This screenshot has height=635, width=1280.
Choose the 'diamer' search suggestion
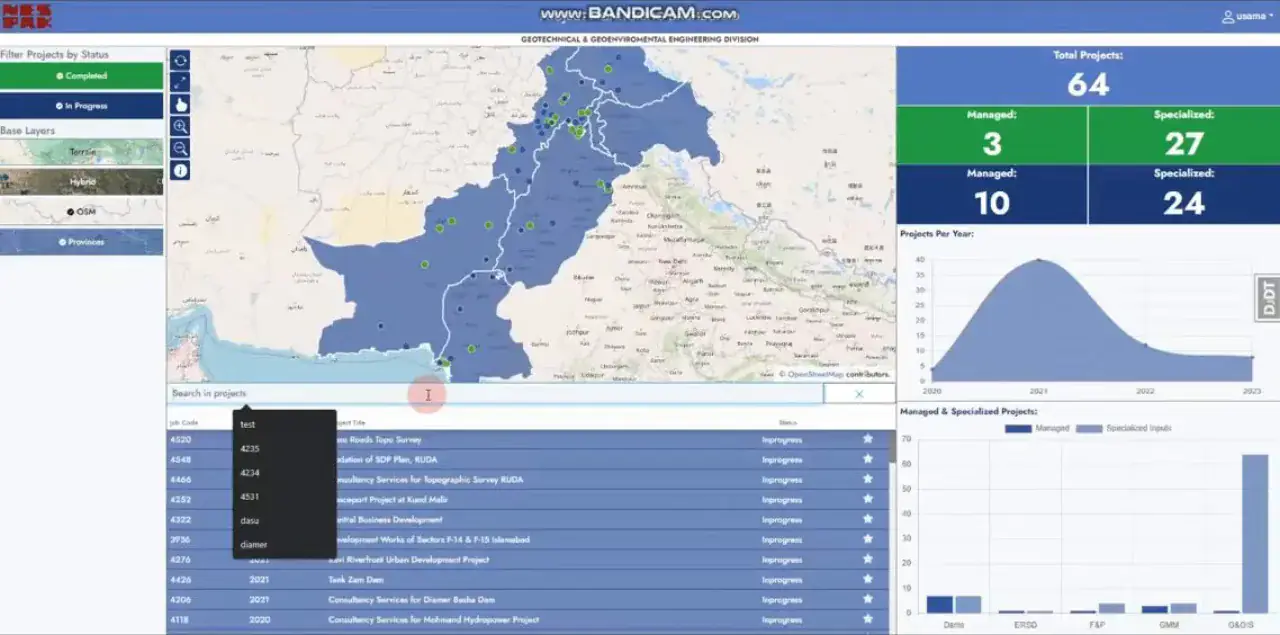[284, 544]
